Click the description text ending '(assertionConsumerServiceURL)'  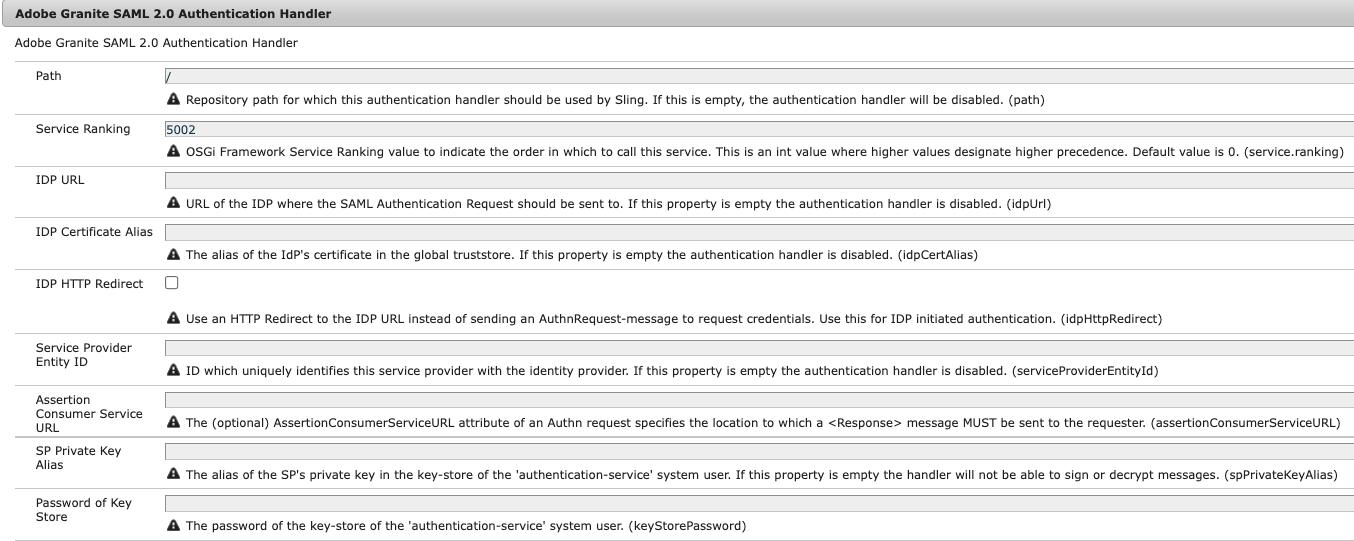pos(763,422)
